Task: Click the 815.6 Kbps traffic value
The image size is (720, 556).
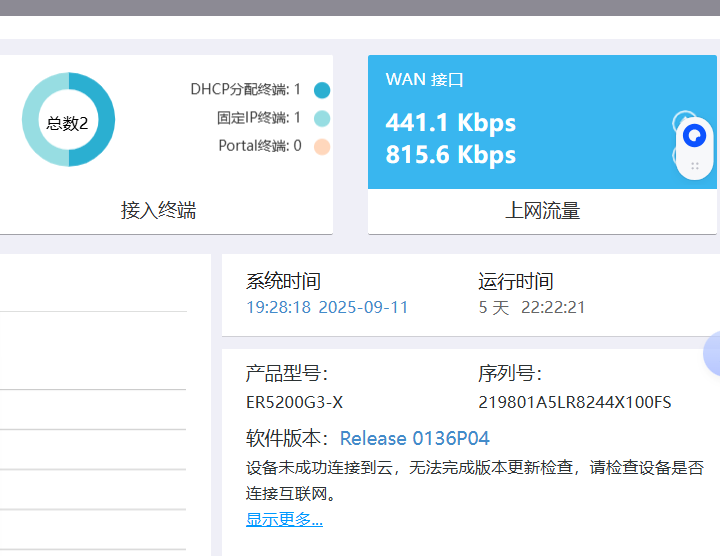Action: click(450, 155)
